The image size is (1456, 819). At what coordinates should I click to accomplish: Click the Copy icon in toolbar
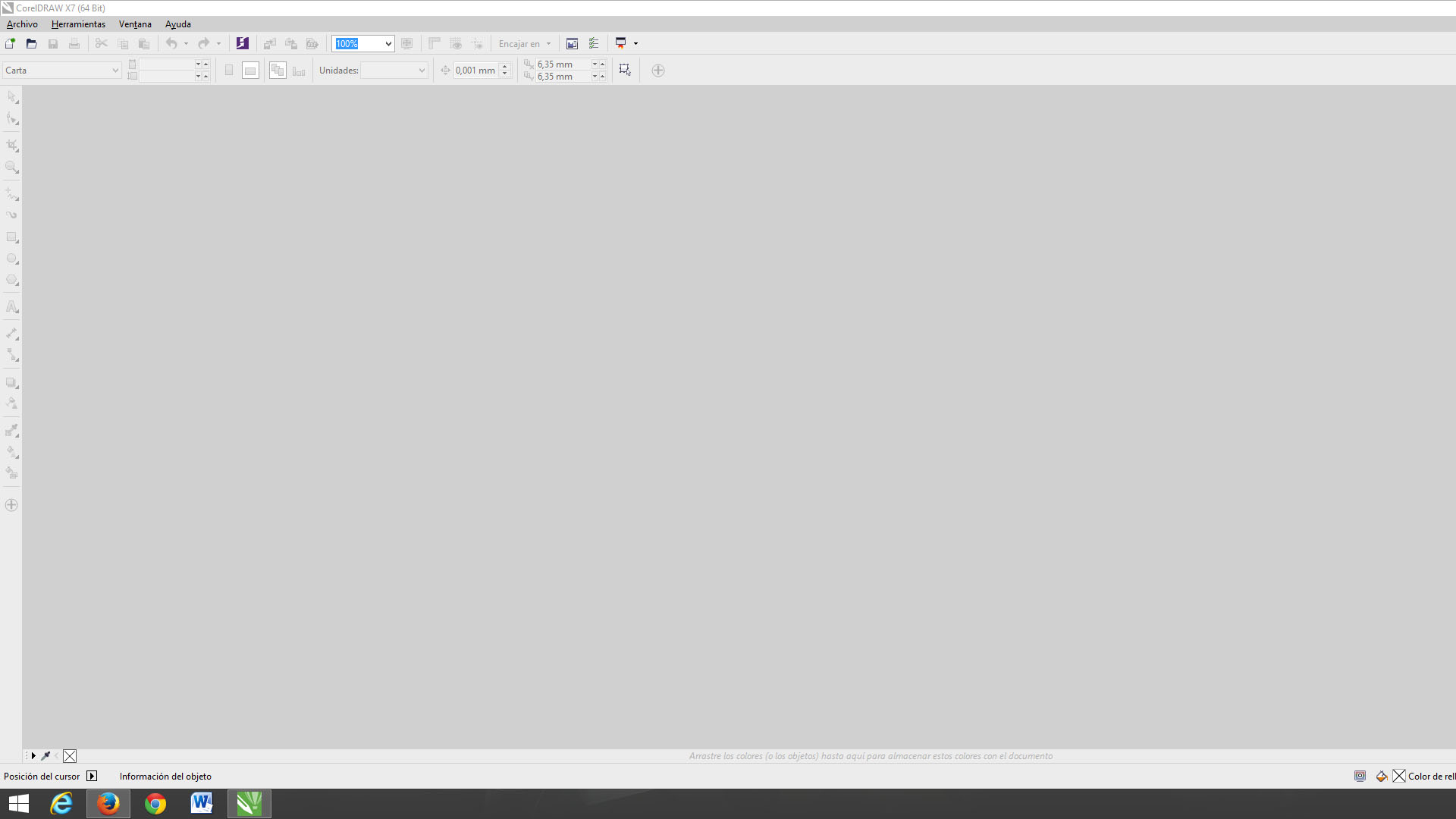coord(123,43)
